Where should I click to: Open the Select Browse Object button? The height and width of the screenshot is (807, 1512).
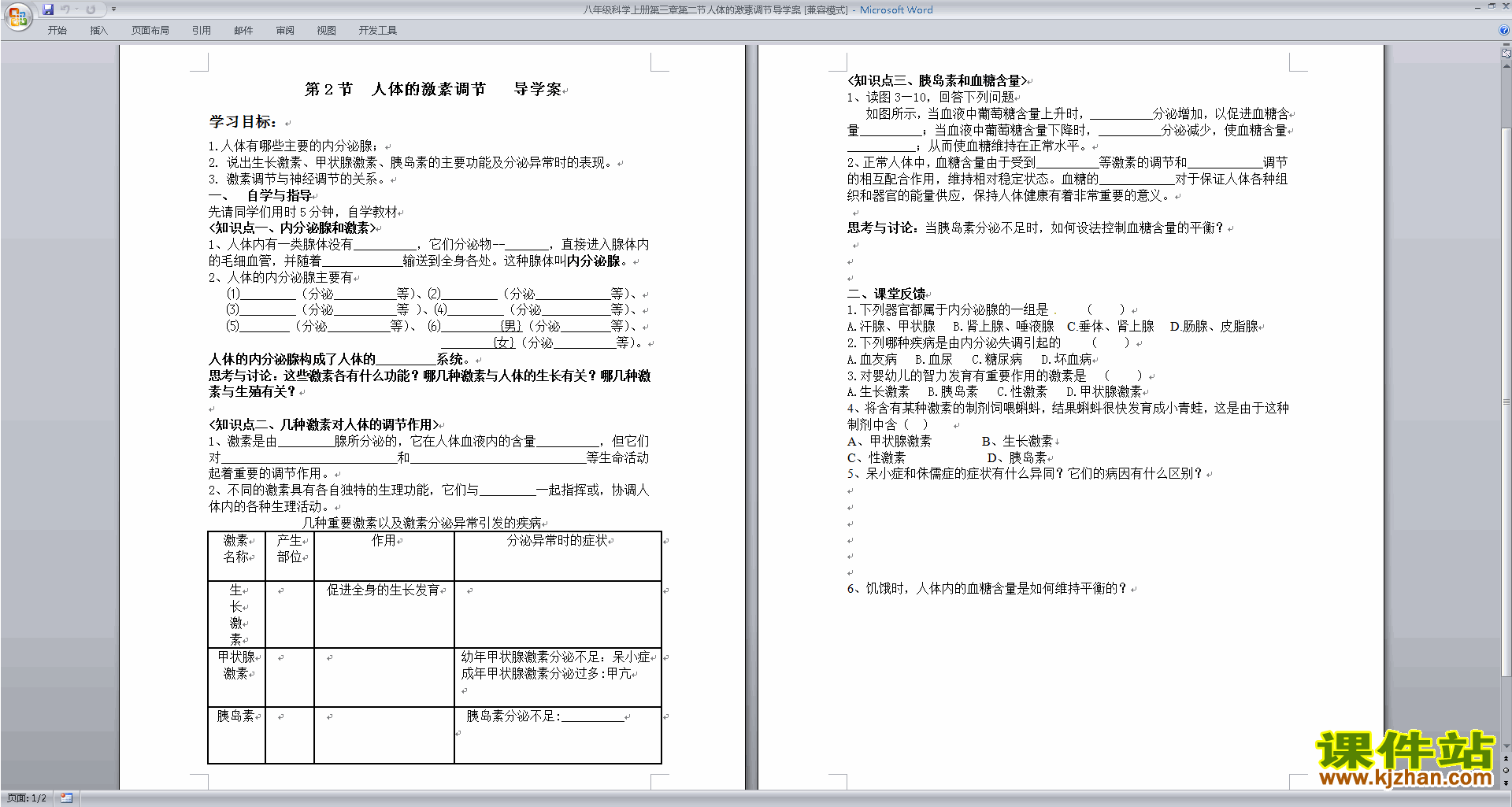tap(1506, 771)
